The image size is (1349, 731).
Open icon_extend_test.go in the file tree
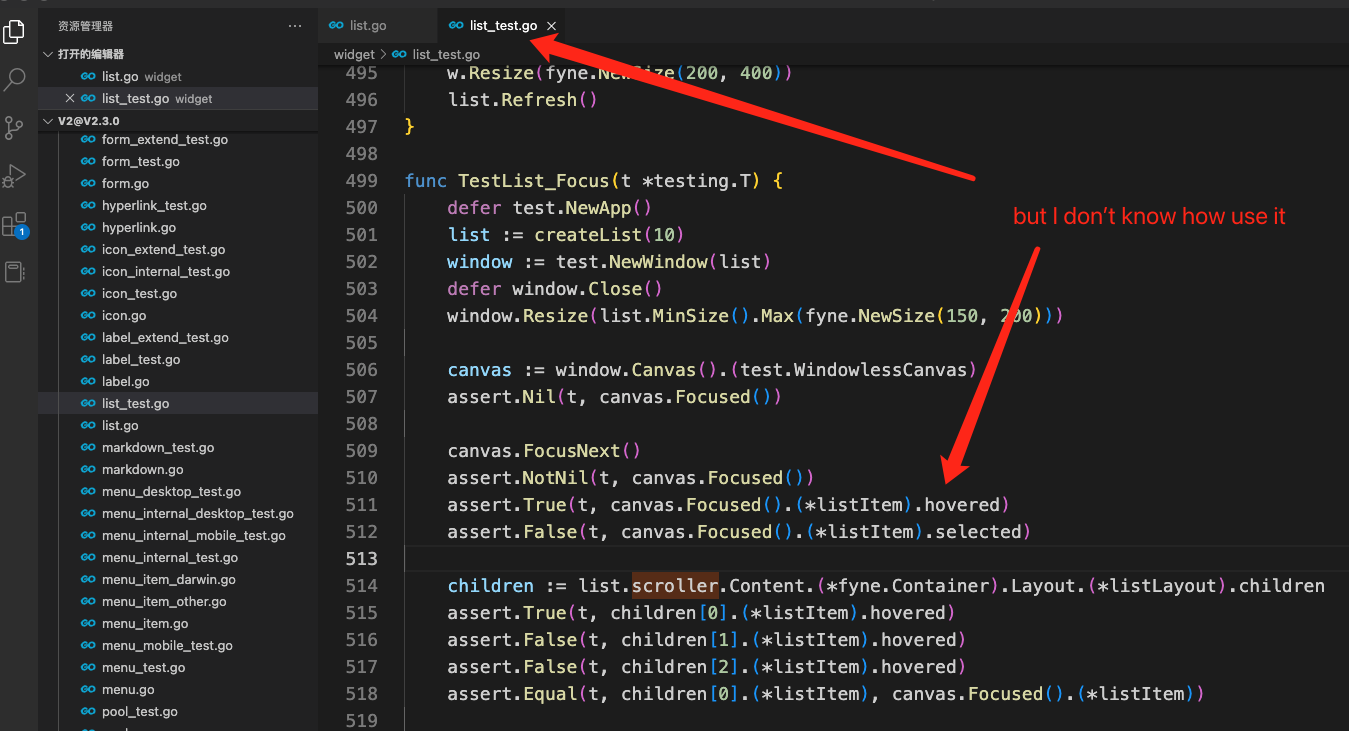click(178, 250)
